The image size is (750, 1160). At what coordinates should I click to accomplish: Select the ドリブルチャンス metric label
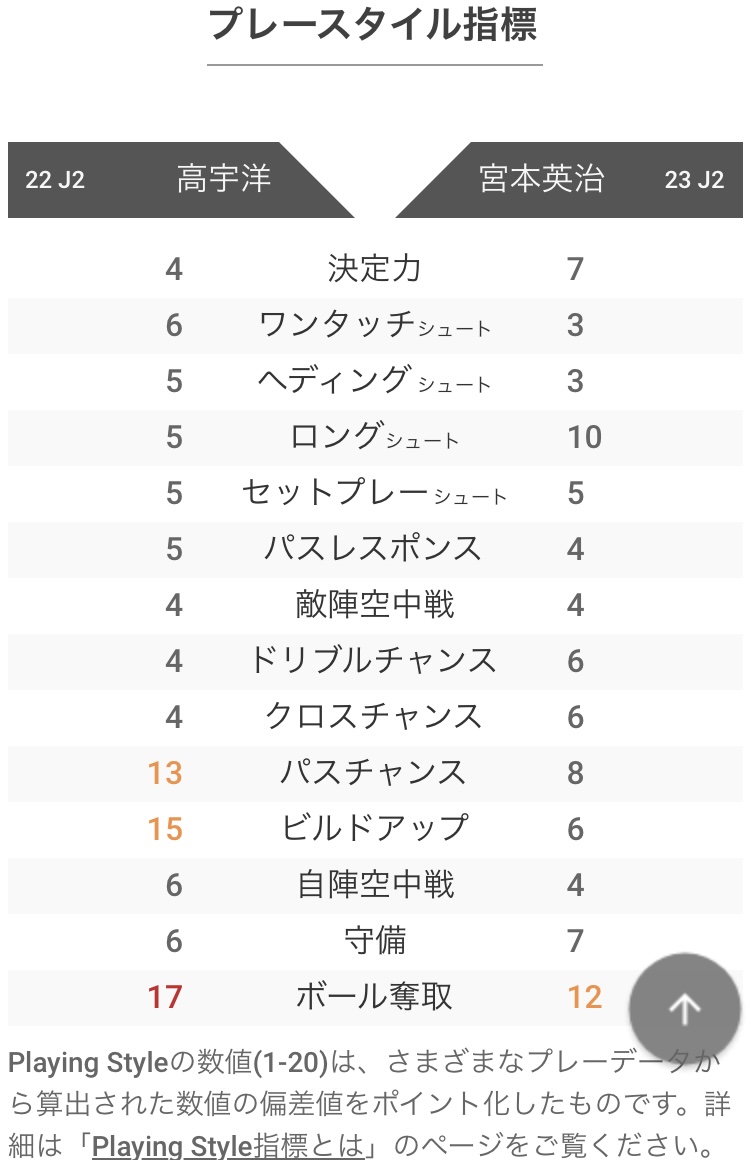[x=374, y=661]
